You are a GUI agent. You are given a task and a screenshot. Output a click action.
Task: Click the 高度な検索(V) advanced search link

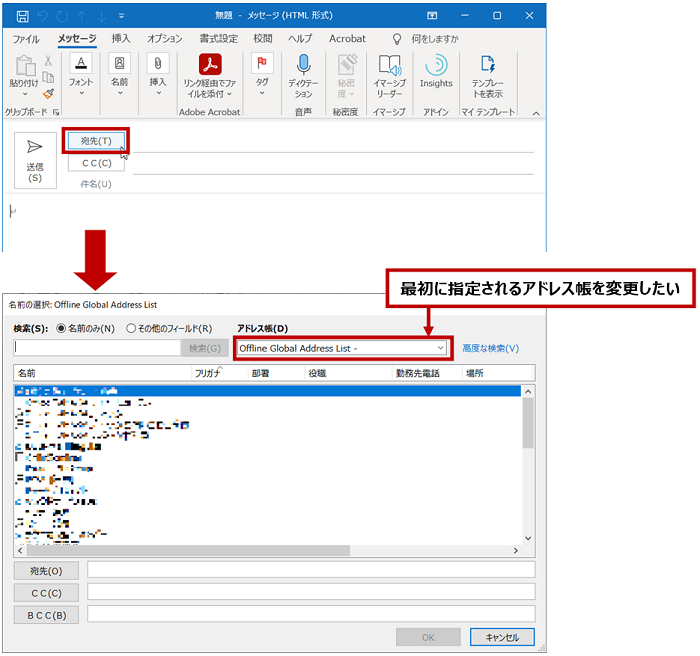coord(490,348)
